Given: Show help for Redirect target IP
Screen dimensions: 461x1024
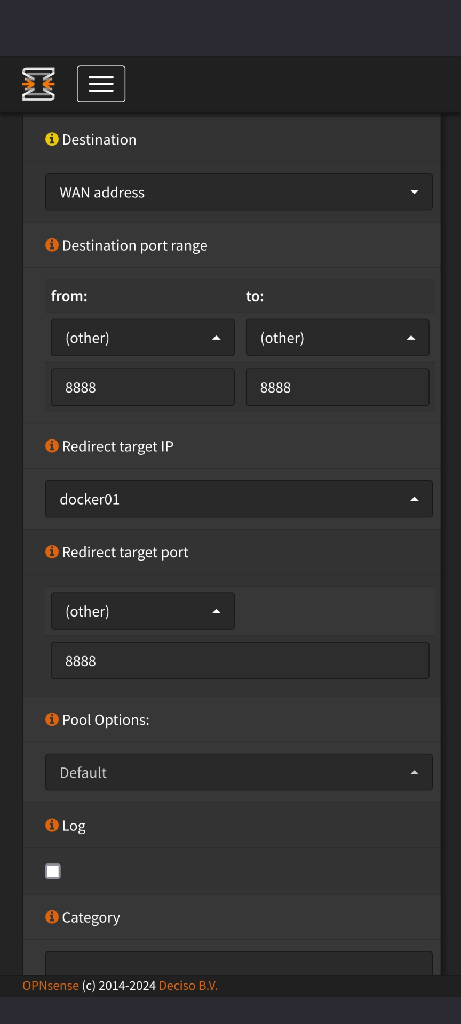Looking at the screenshot, I should pos(52,446).
